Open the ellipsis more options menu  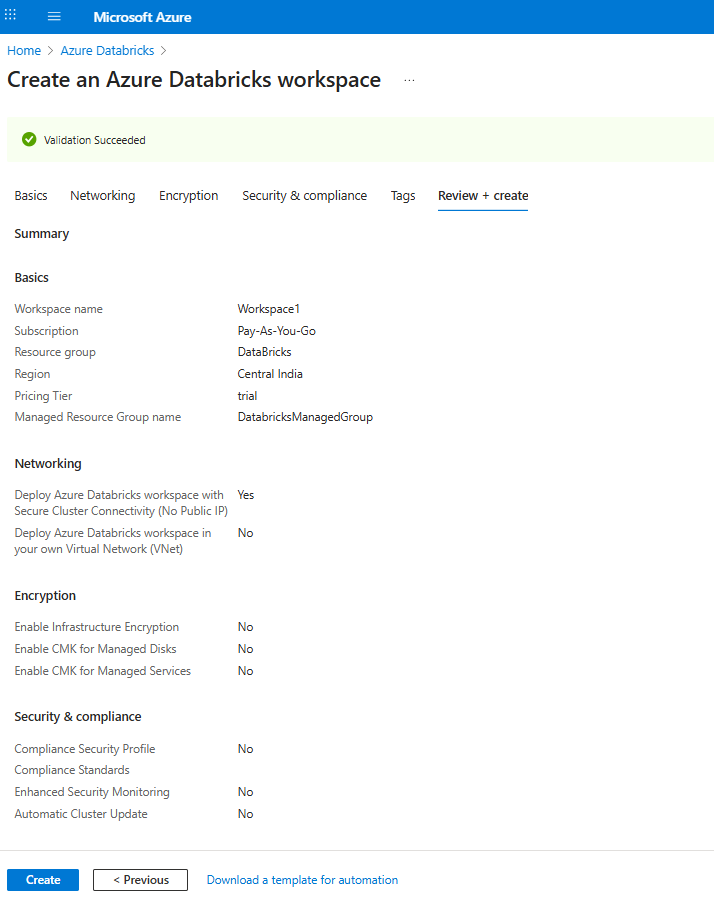409,80
